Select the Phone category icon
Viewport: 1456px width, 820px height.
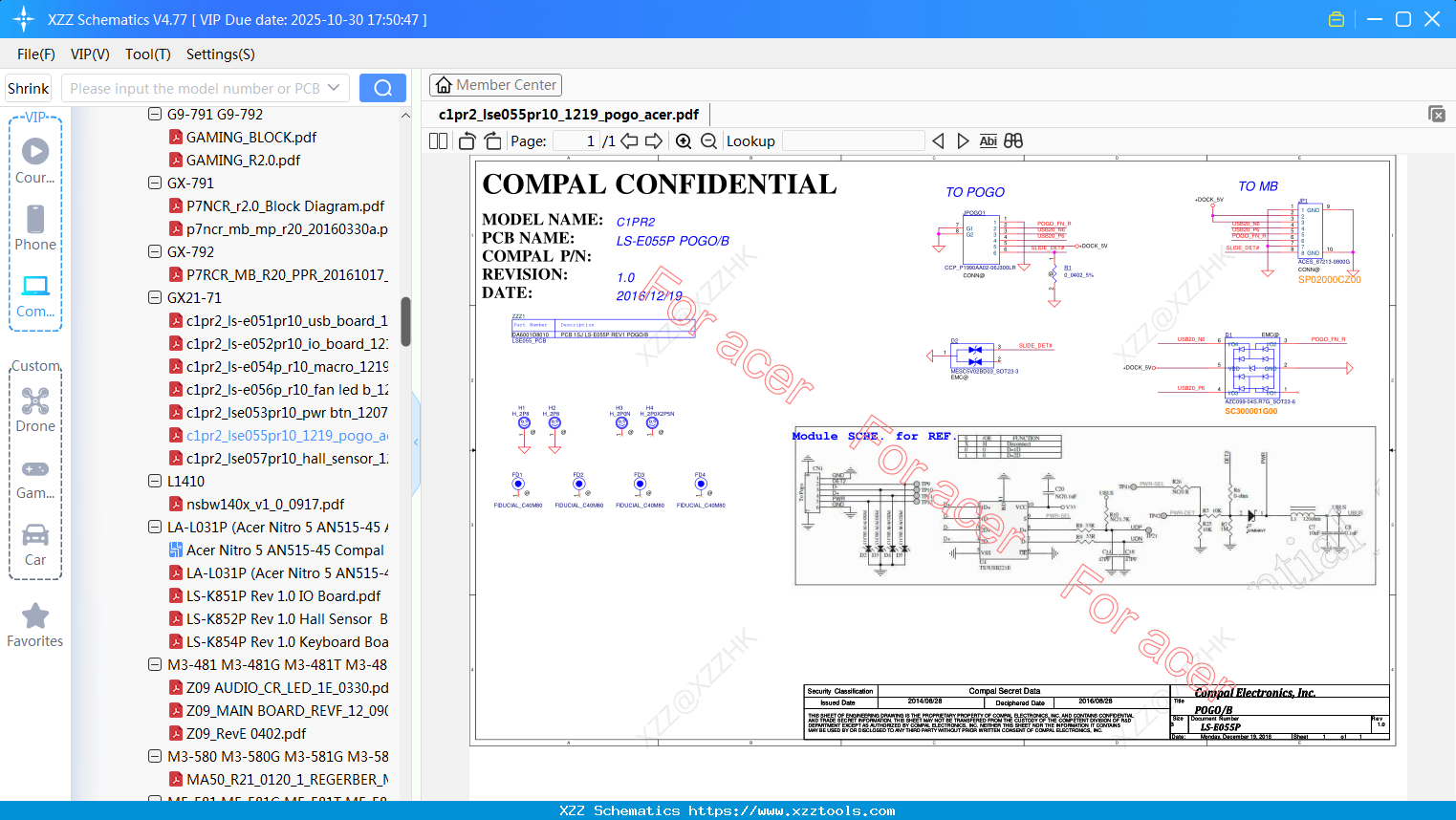click(x=35, y=227)
